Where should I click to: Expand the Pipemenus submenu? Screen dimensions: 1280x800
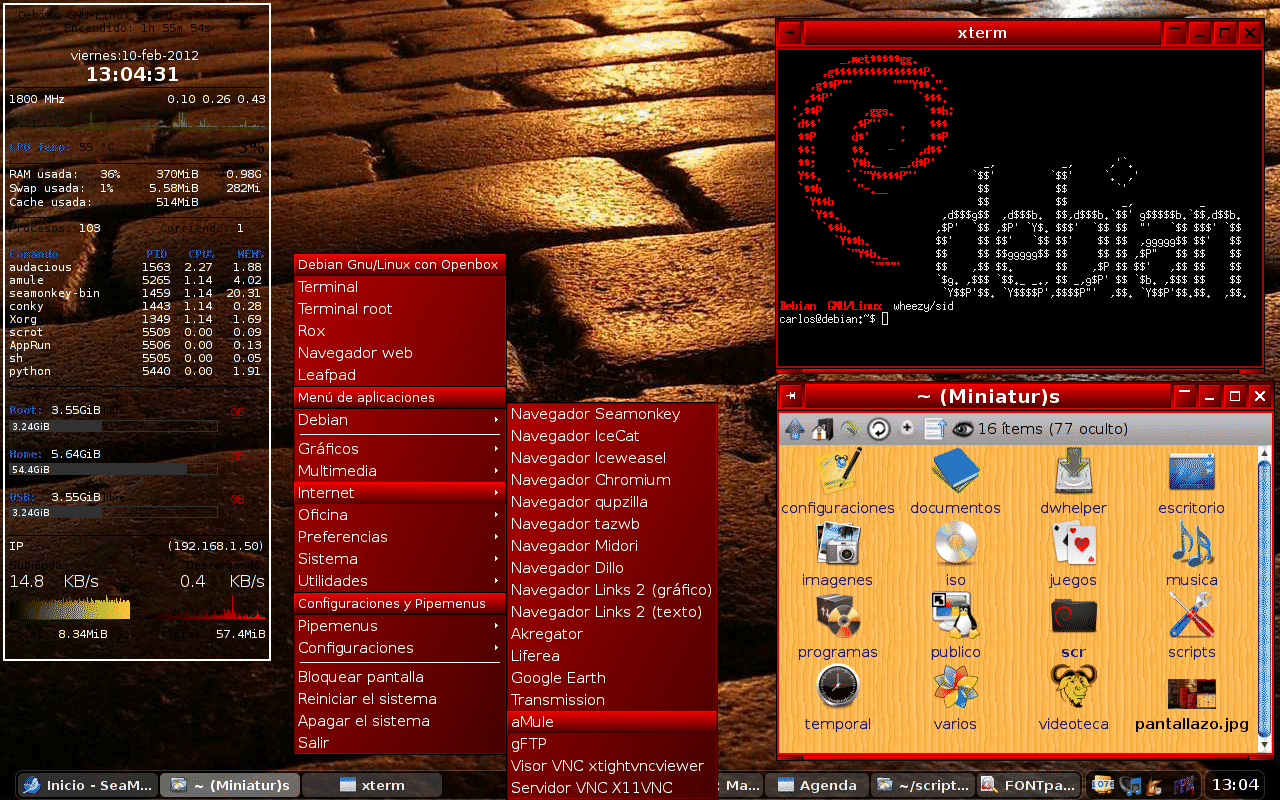(400, 626)
